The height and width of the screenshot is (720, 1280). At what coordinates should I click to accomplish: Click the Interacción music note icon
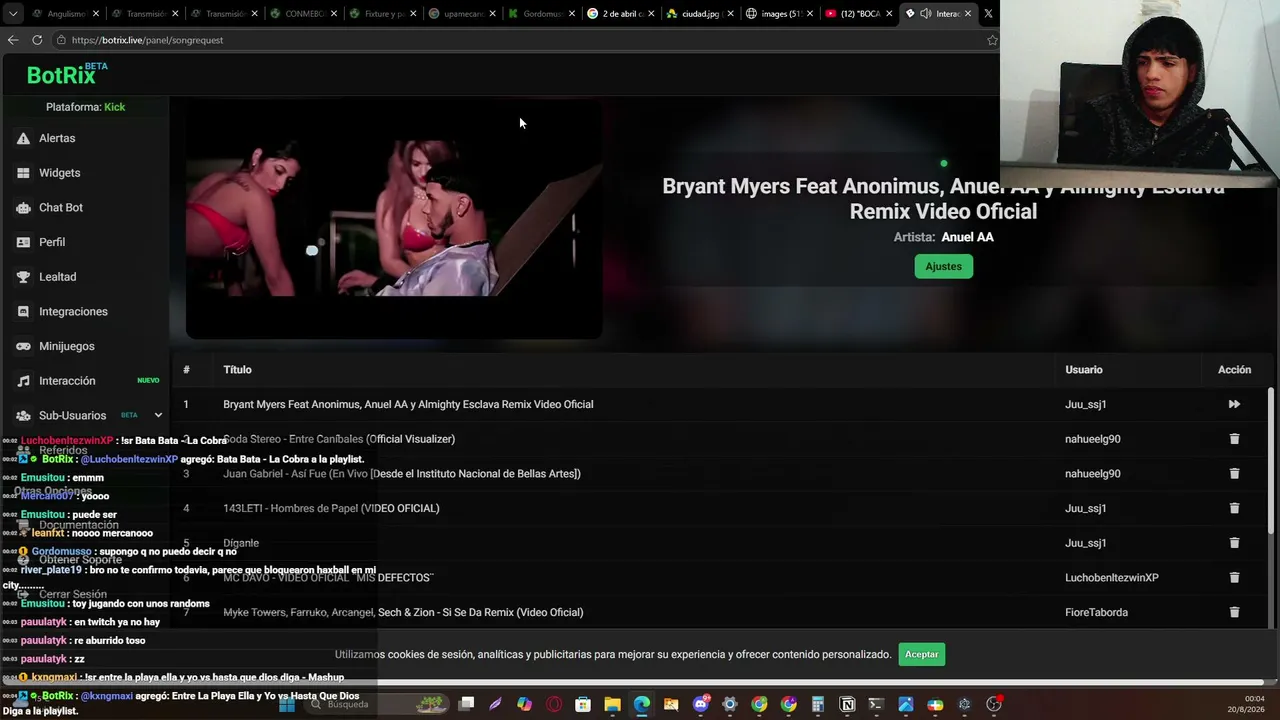click(23, 381)
